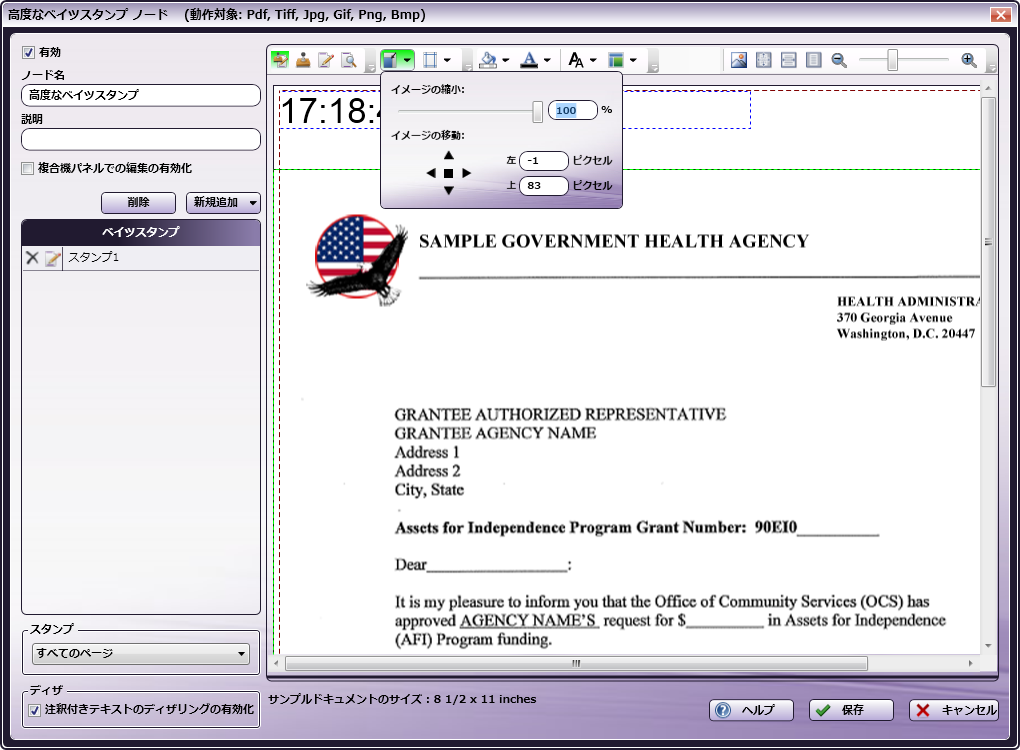Click the eagle flag logo in document
The height and width of the screenshot is (750, 1020).
pos(358,260)
